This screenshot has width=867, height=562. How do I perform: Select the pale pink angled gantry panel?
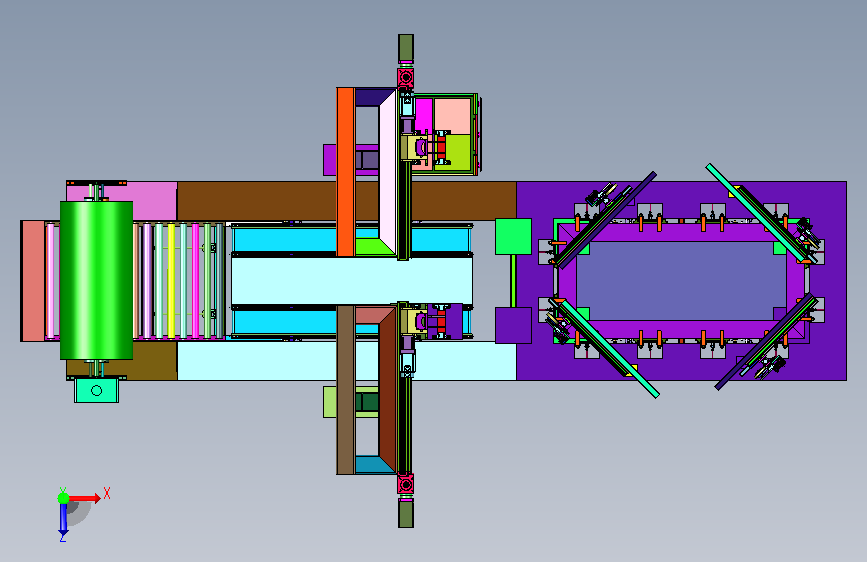click(388, 173)
